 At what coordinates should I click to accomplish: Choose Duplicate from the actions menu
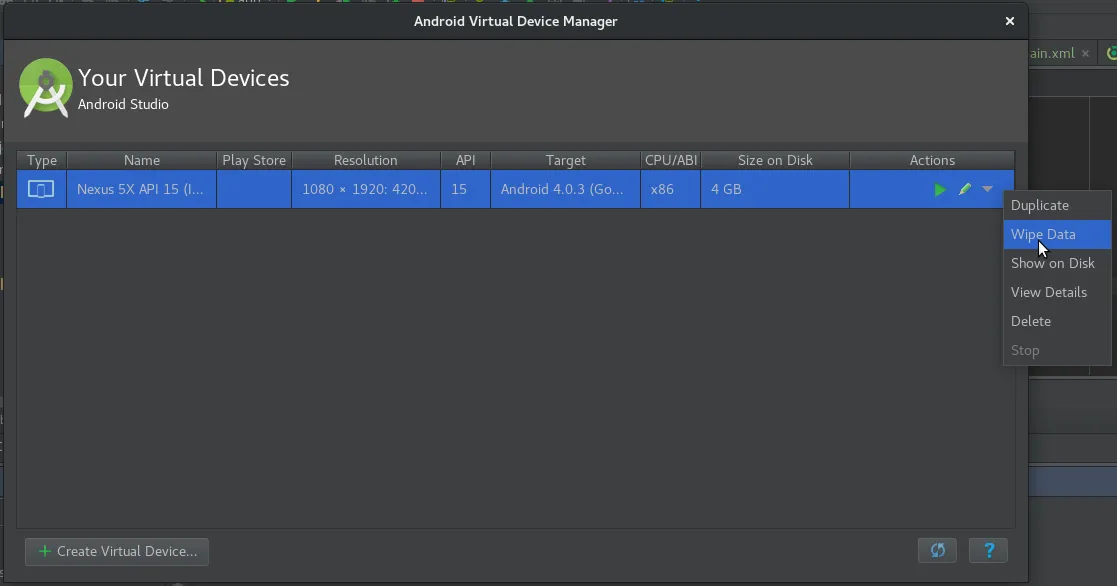click(1057, 205)
